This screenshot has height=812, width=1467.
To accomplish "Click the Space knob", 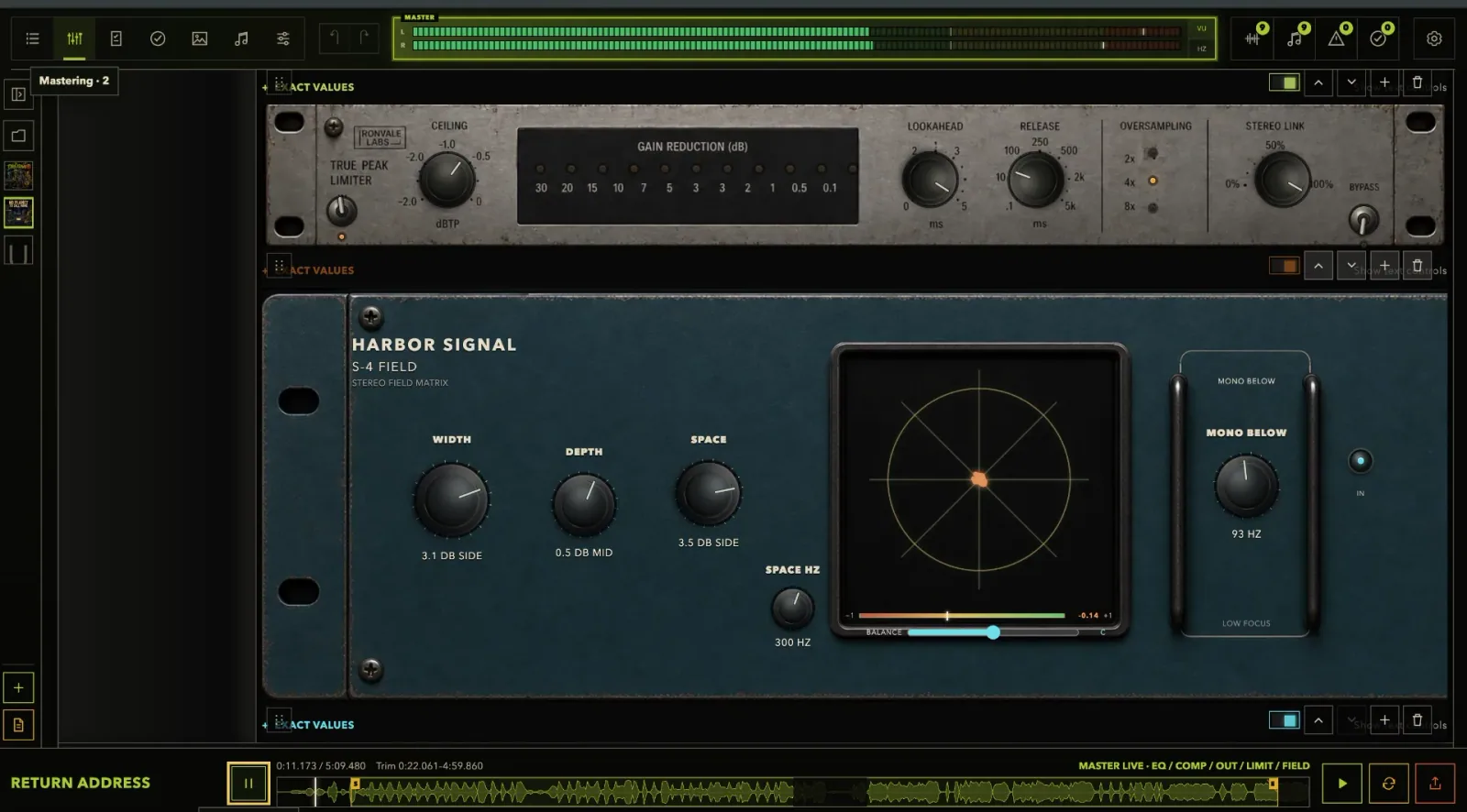I will pos(709,493).
